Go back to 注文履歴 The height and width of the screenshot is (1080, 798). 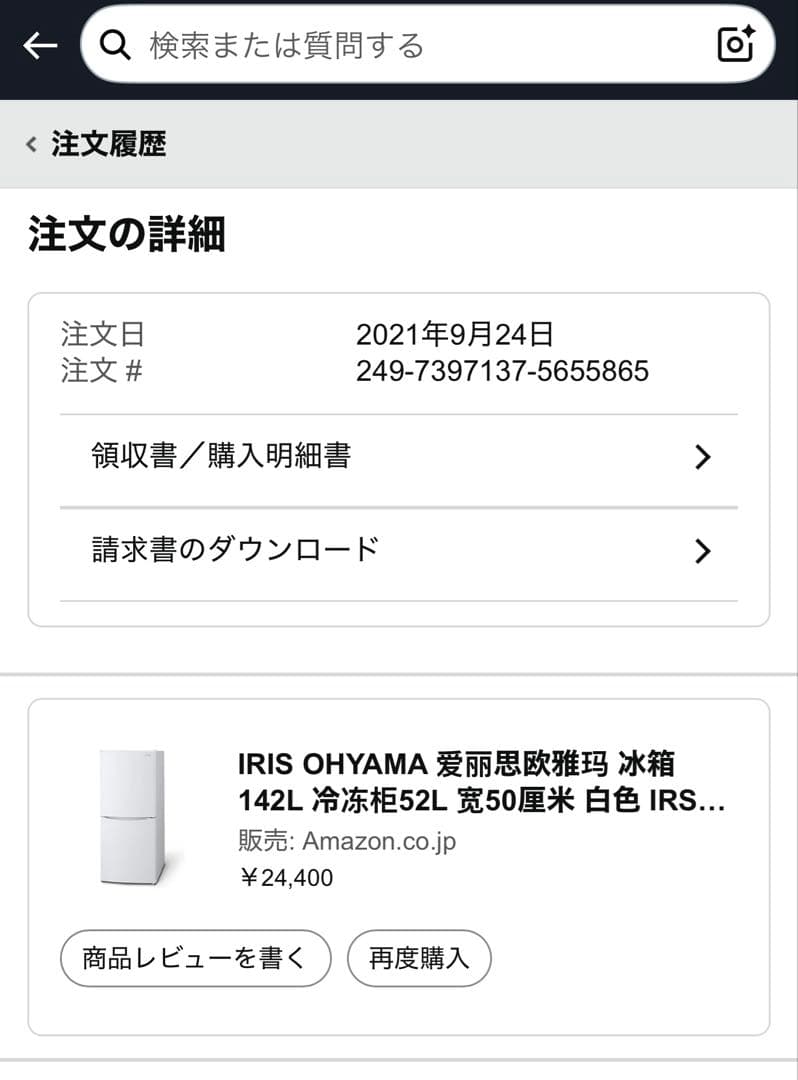108,145
